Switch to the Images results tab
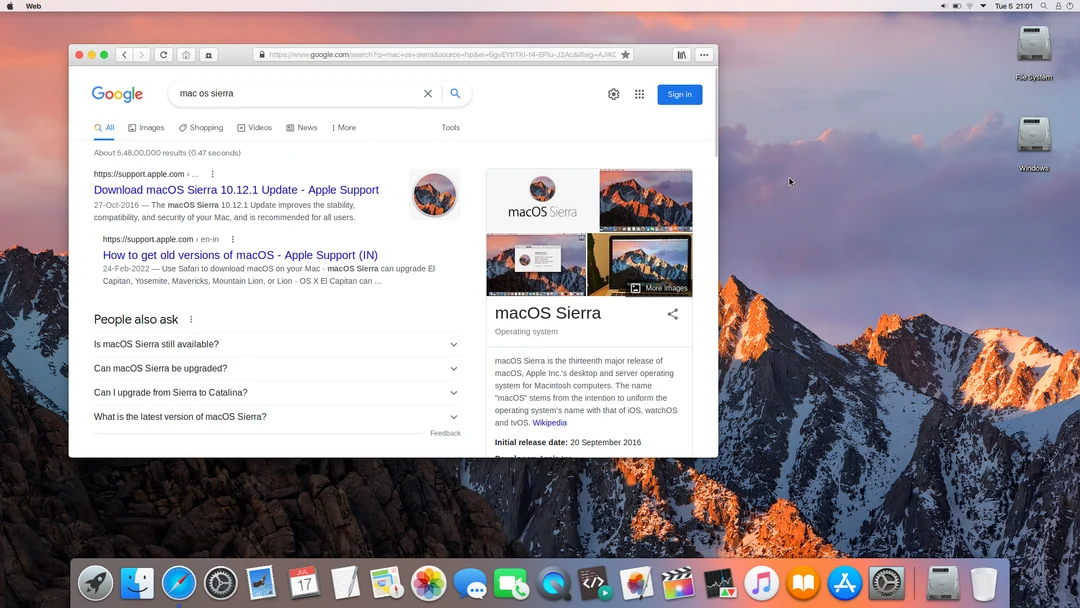Image resolution: width=1080 pixels, height=608 pixels. [146, 128]
